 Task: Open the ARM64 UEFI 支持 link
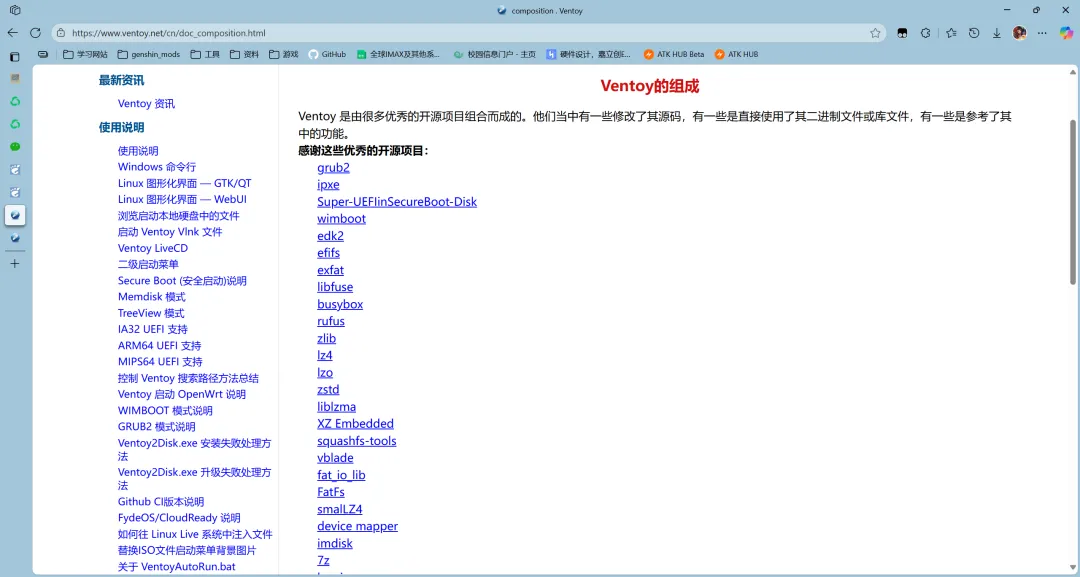click(159, 346)
